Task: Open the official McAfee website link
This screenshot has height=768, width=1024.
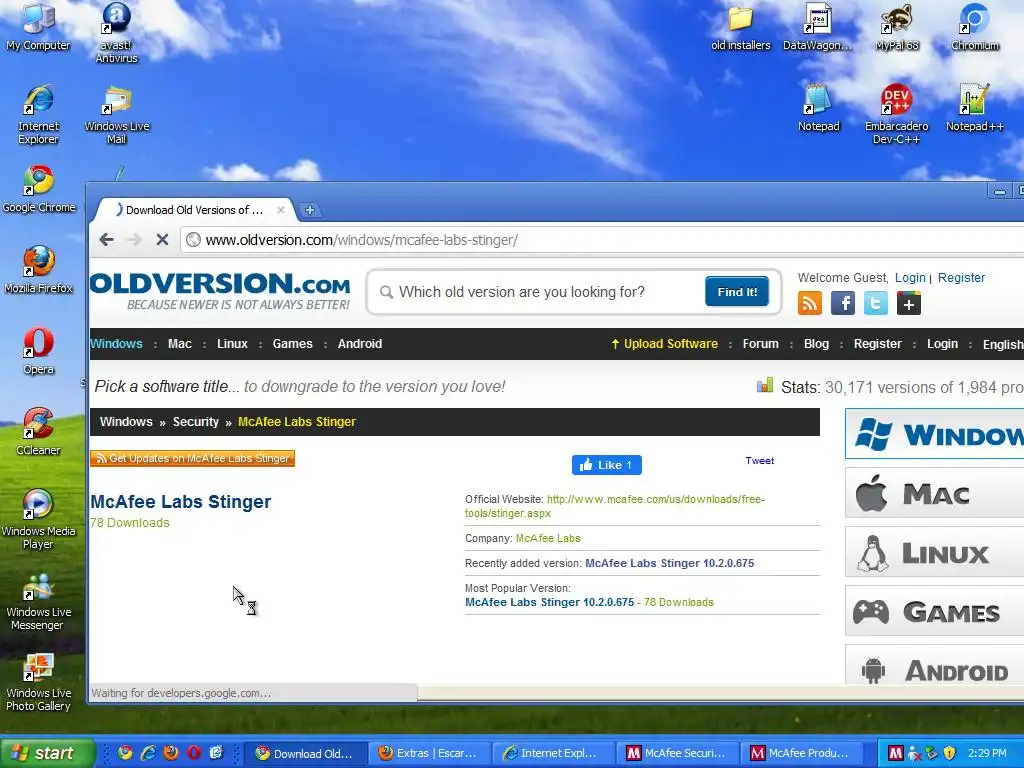Action: pyautogui.click(x=615, y=506)
